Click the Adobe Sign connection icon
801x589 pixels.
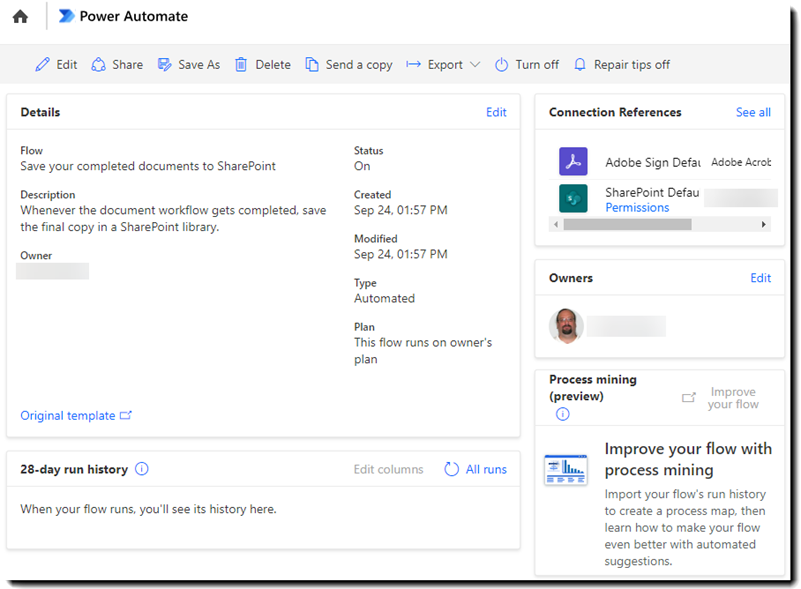point(573,161)
